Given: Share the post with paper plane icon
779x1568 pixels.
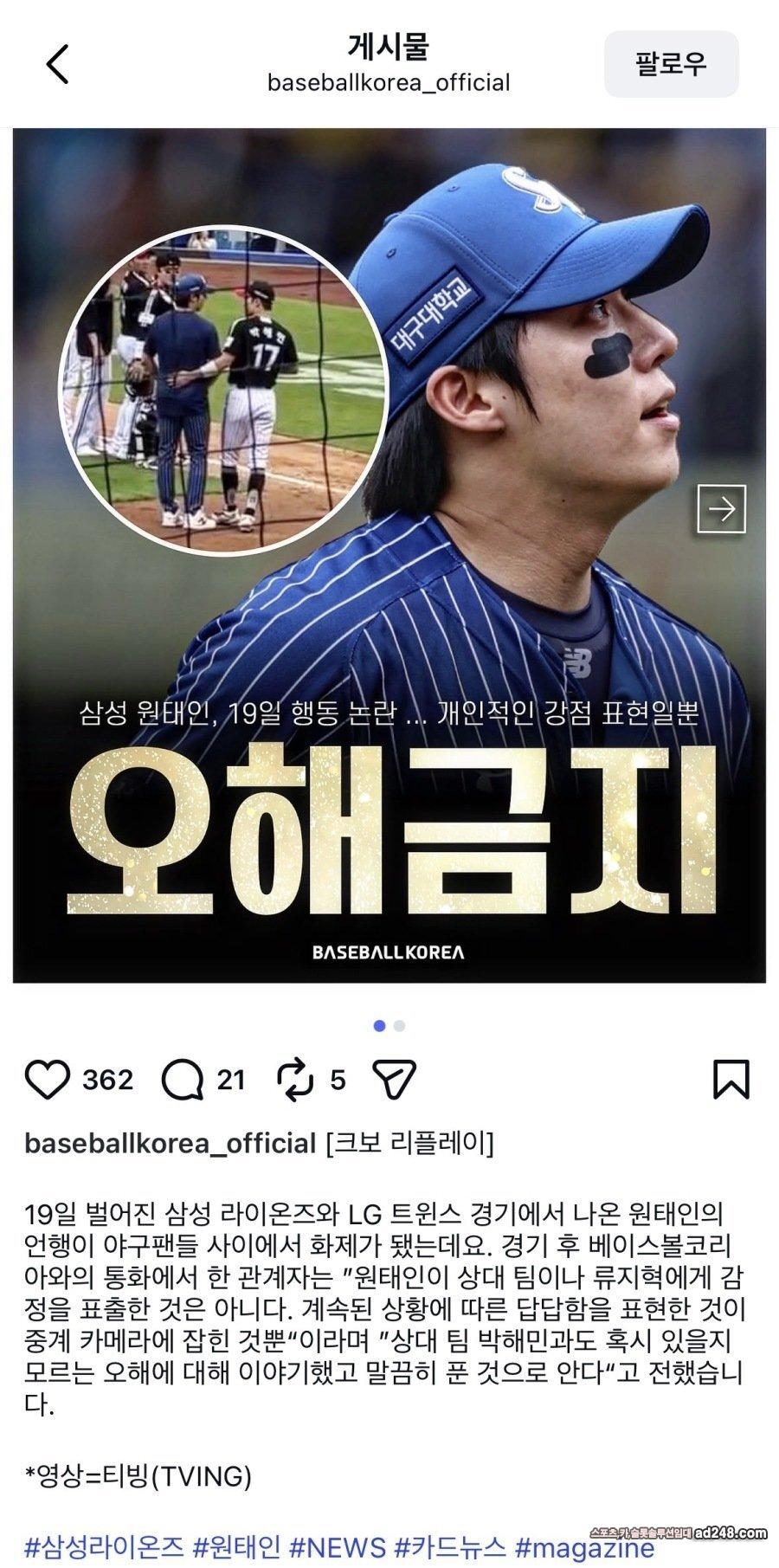Looking at the screenshot, I should tap(395, 1080).
